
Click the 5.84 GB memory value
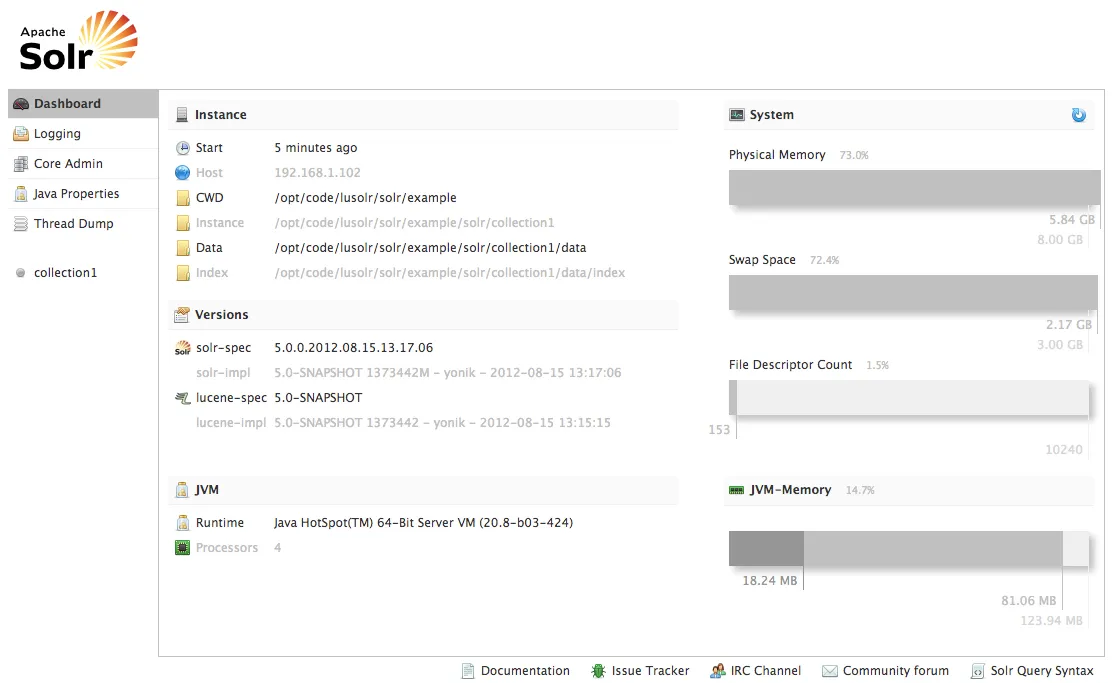tap(1072, 220)
